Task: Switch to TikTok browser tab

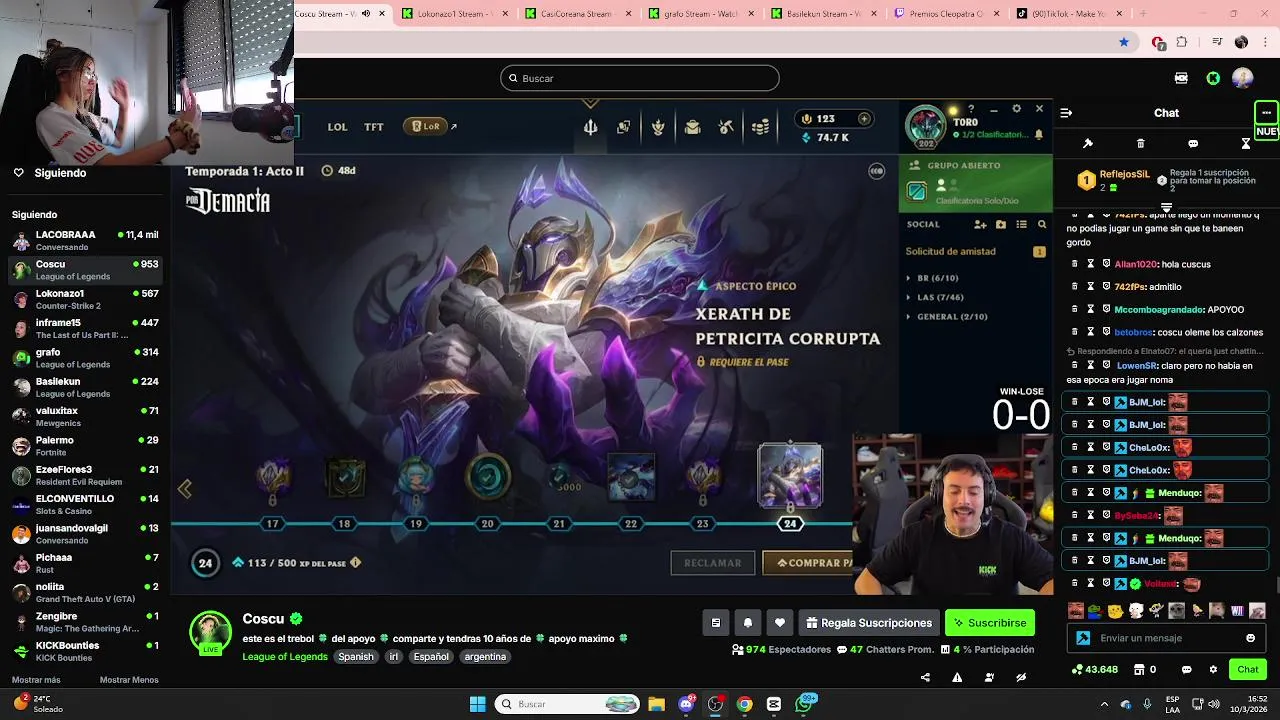Action: [x=1071, y=14]
